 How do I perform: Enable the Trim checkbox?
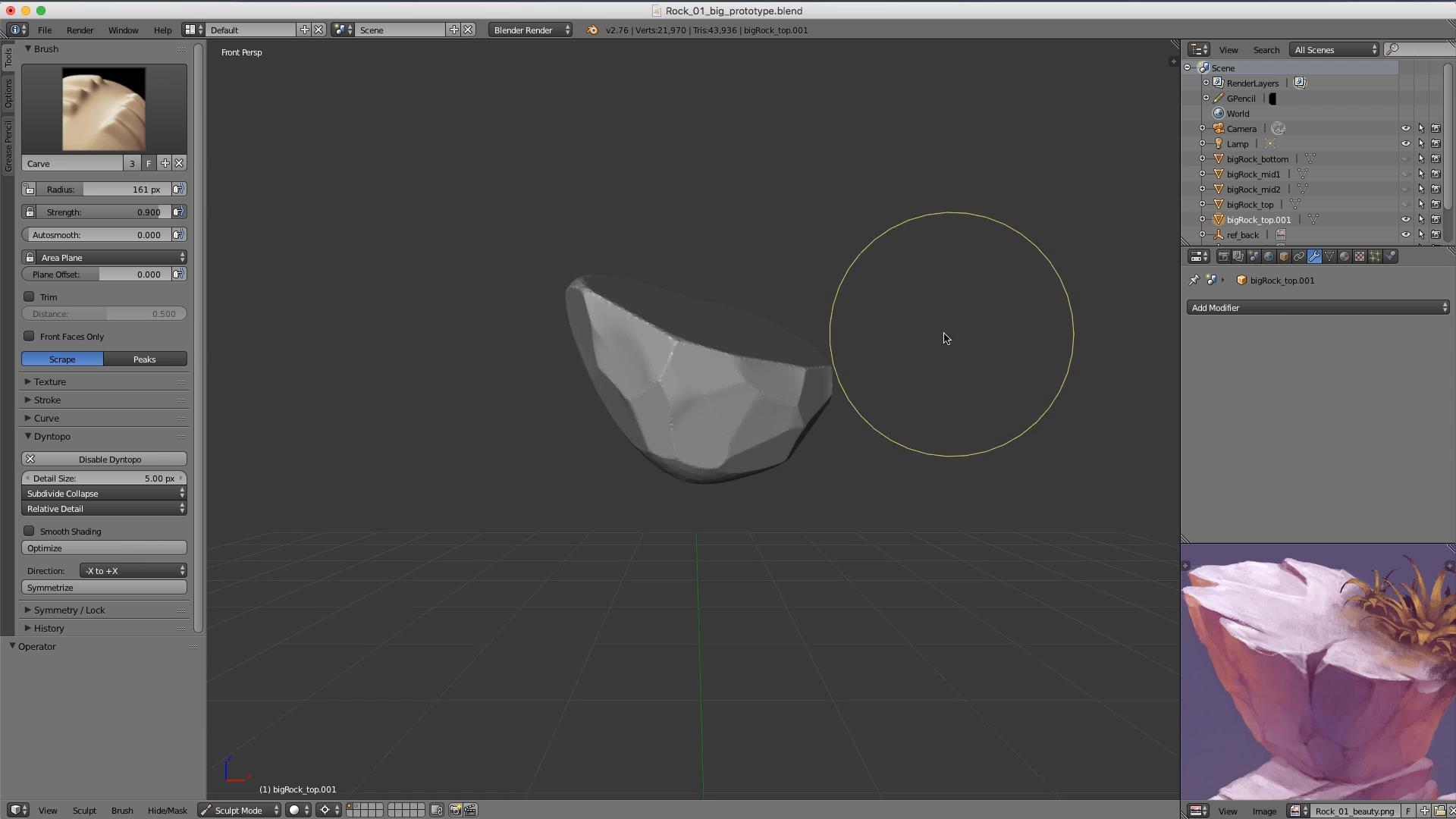[29, 297]
